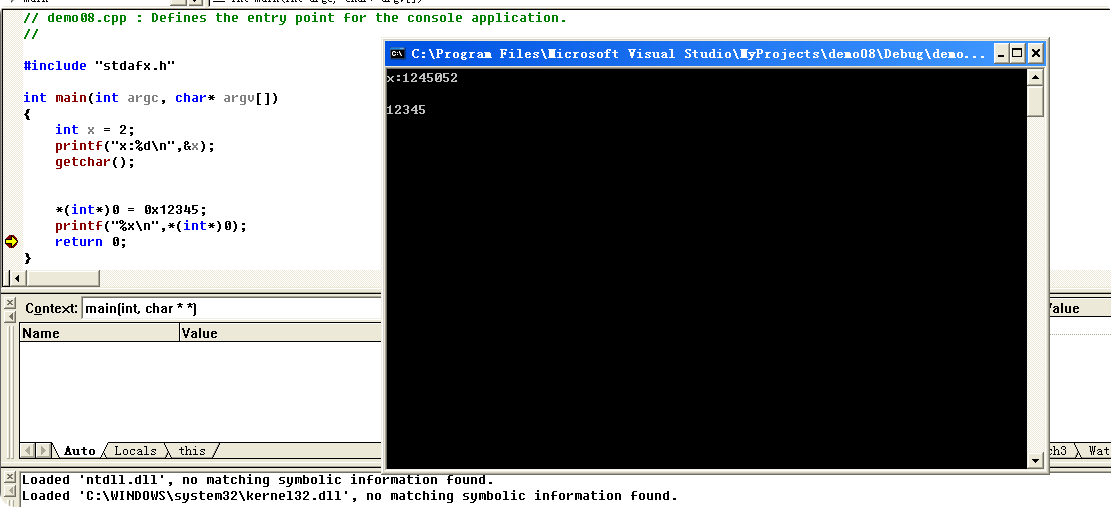The height and width of the screenshot is (507, 1111).
Task: Click the yellow arrow marker beside 'return 0;'
Action: 11,241
